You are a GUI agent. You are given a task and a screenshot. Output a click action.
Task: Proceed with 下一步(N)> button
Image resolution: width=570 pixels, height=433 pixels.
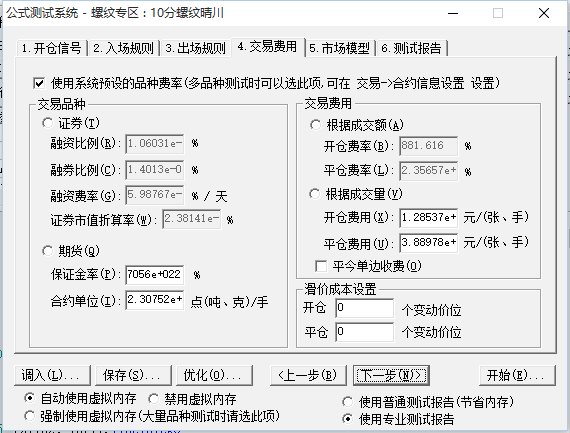coord(391,375)
